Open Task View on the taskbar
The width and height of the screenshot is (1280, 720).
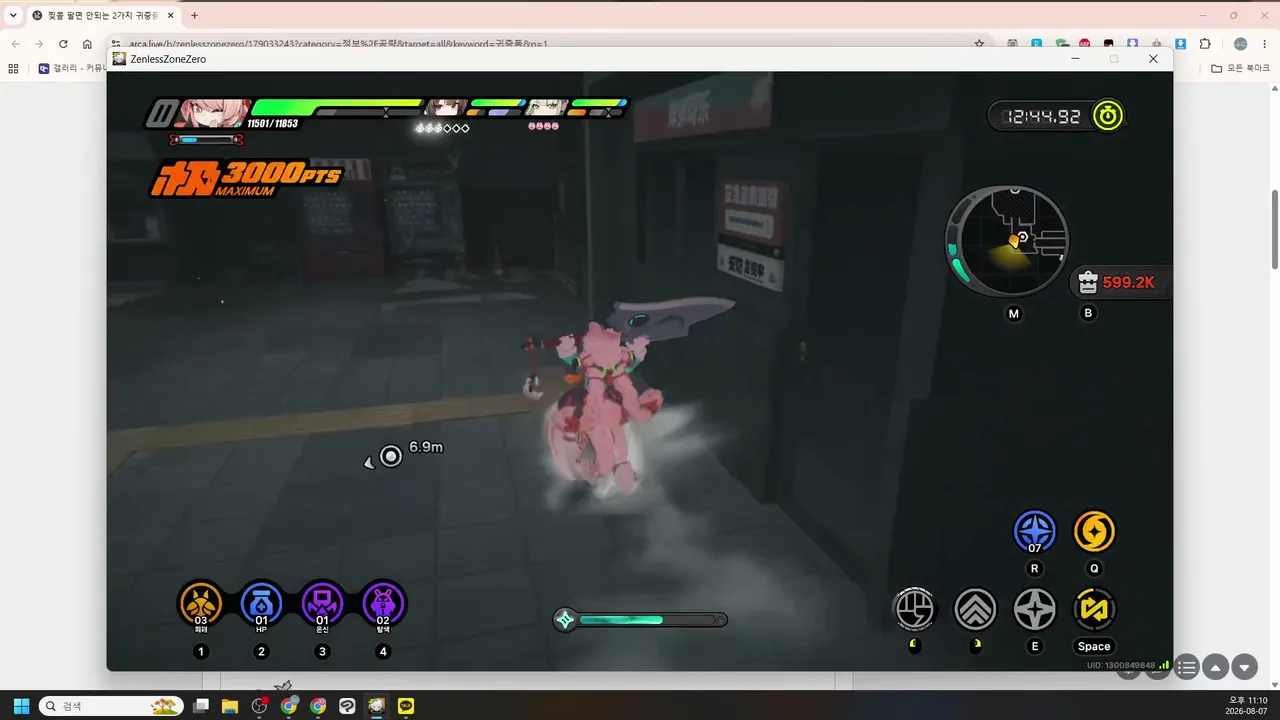tap(201, 706)
